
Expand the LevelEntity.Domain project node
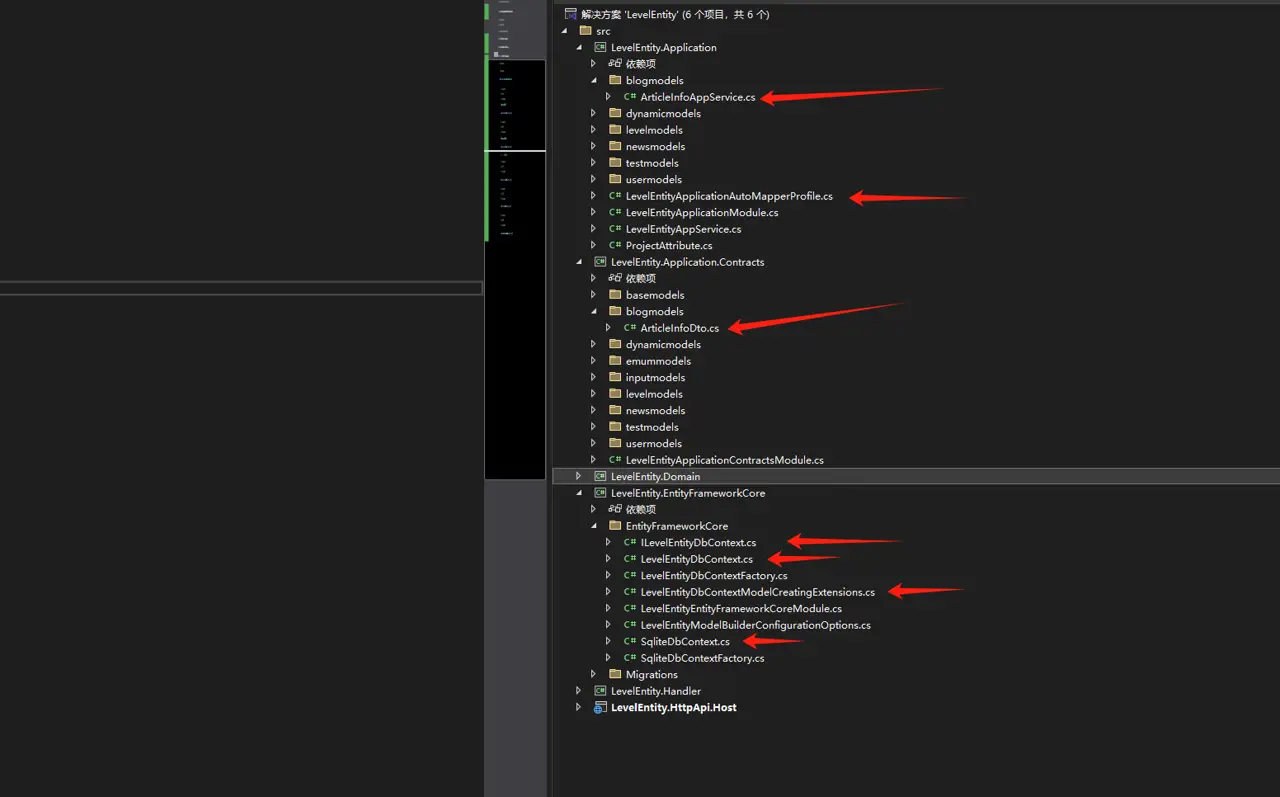click(578, 476)
